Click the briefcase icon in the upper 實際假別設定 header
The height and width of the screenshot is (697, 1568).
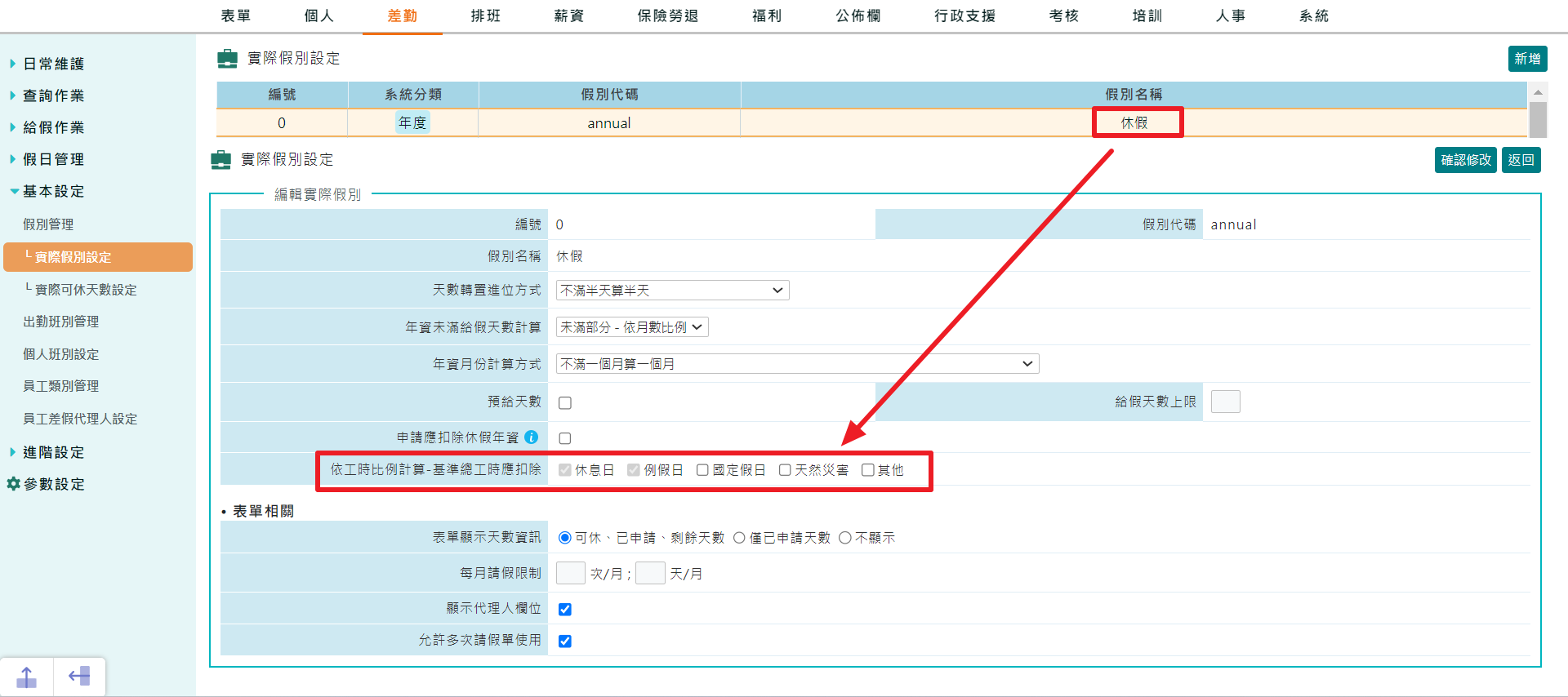227,59
